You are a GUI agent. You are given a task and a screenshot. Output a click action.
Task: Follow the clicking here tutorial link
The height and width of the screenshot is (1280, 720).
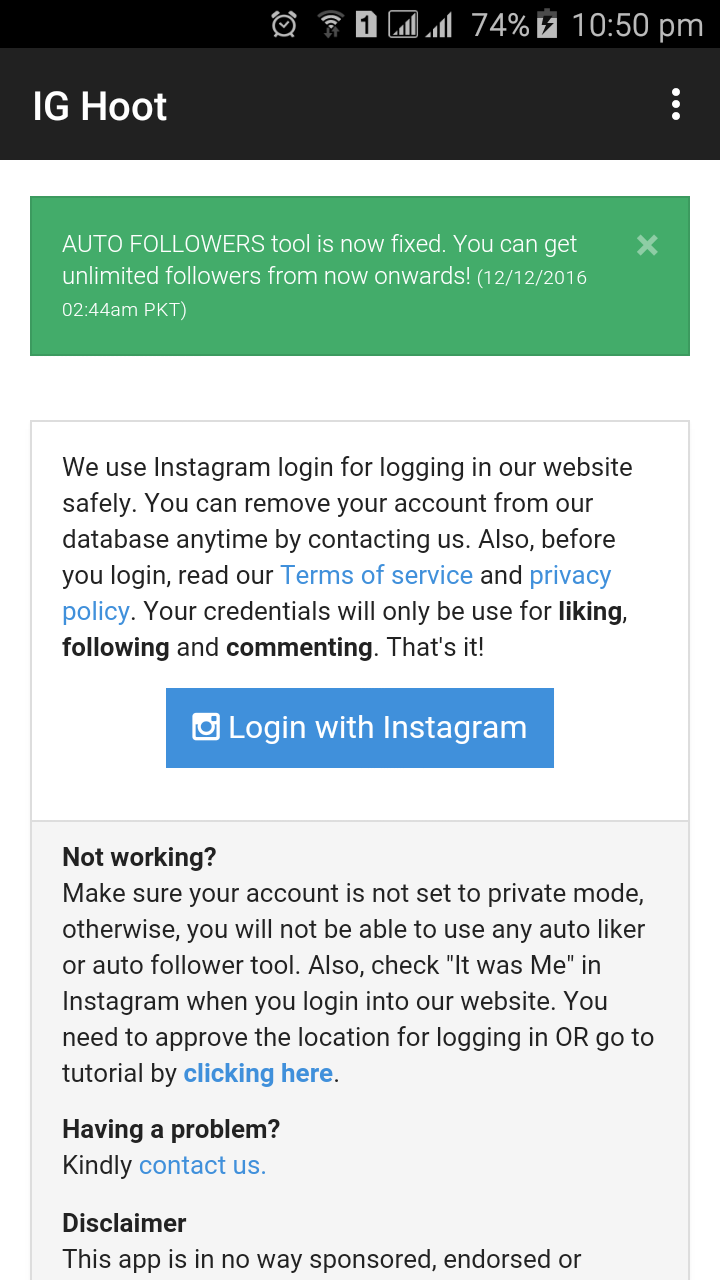coord(258,1073)
